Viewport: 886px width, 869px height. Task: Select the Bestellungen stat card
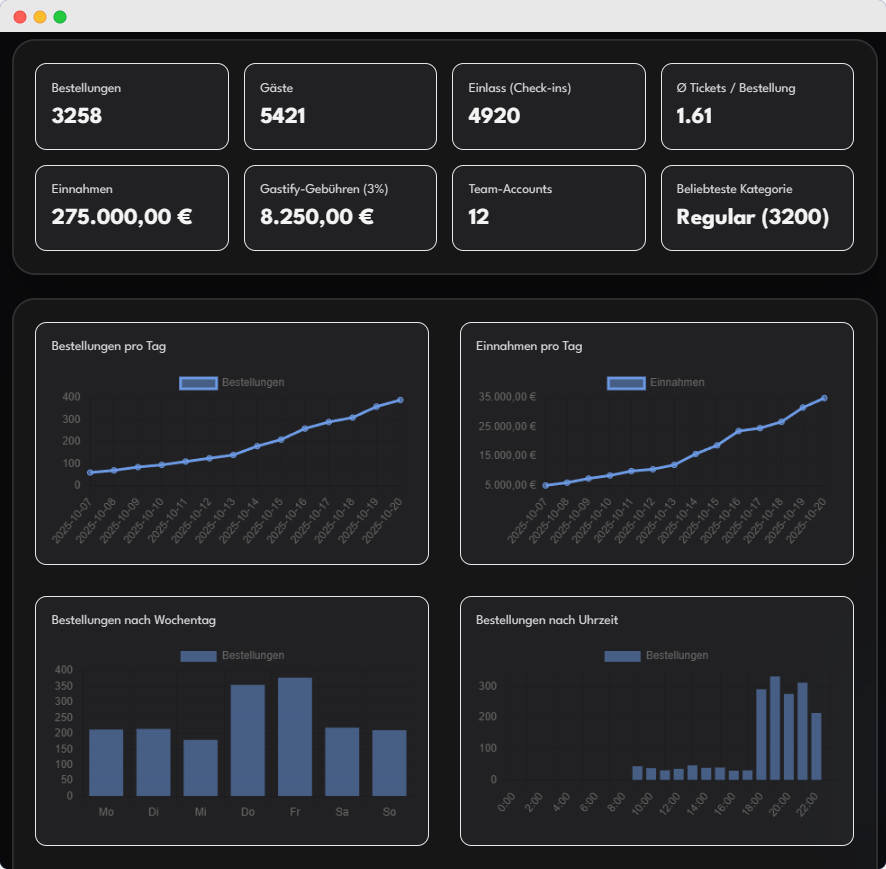(132, 106)
